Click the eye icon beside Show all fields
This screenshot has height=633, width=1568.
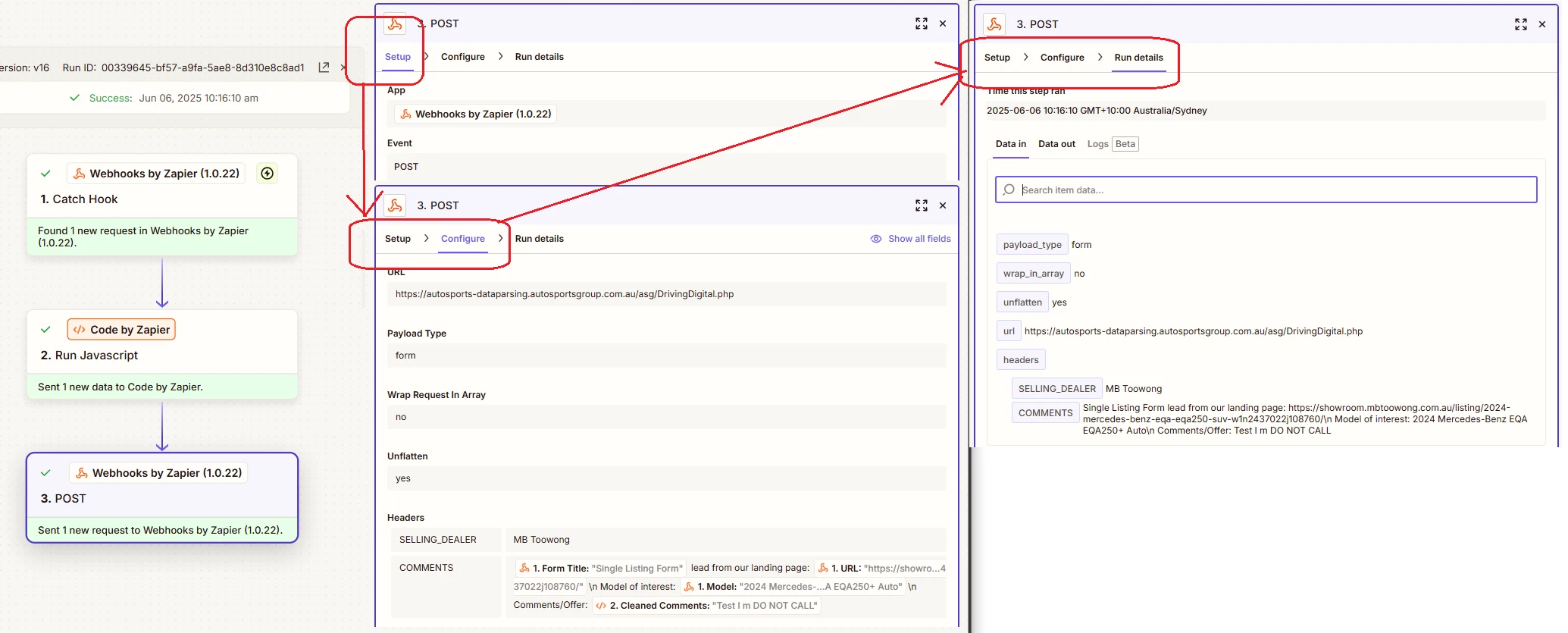pos(876,239)
